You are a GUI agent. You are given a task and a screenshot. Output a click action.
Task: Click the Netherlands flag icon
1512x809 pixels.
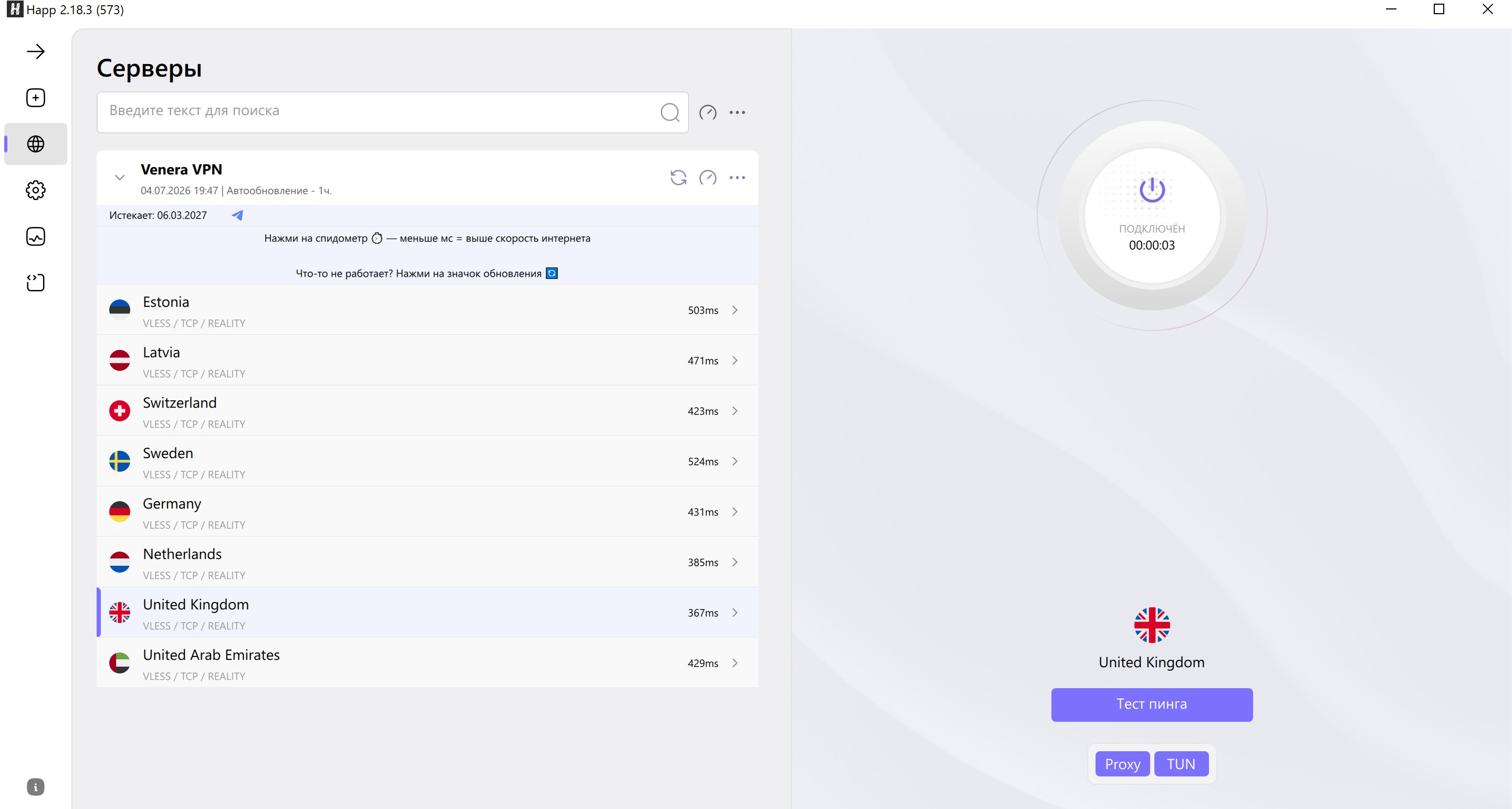pos(120,563)
